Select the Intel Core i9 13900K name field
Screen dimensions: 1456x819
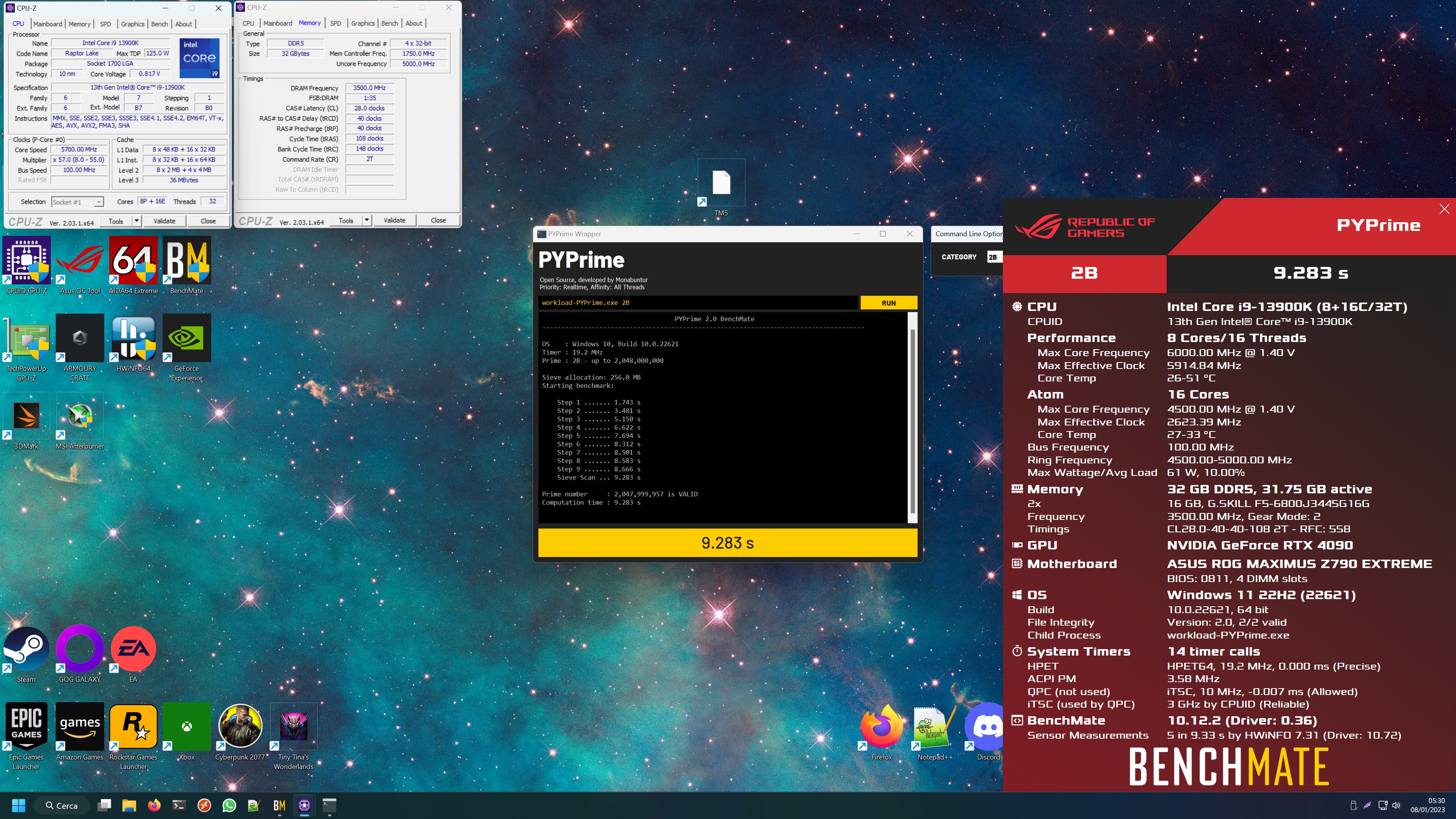110,43
